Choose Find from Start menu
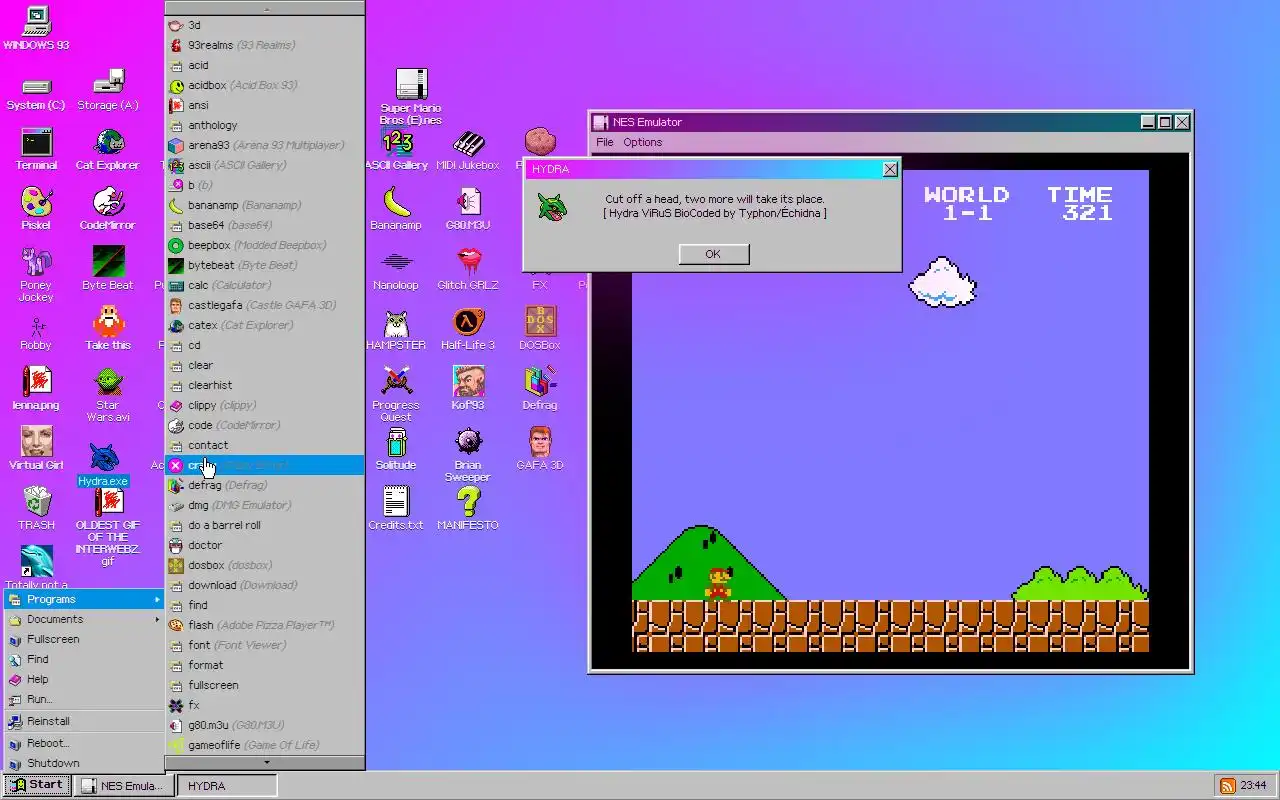This screenshot has height=800, width=1280. 84,659
